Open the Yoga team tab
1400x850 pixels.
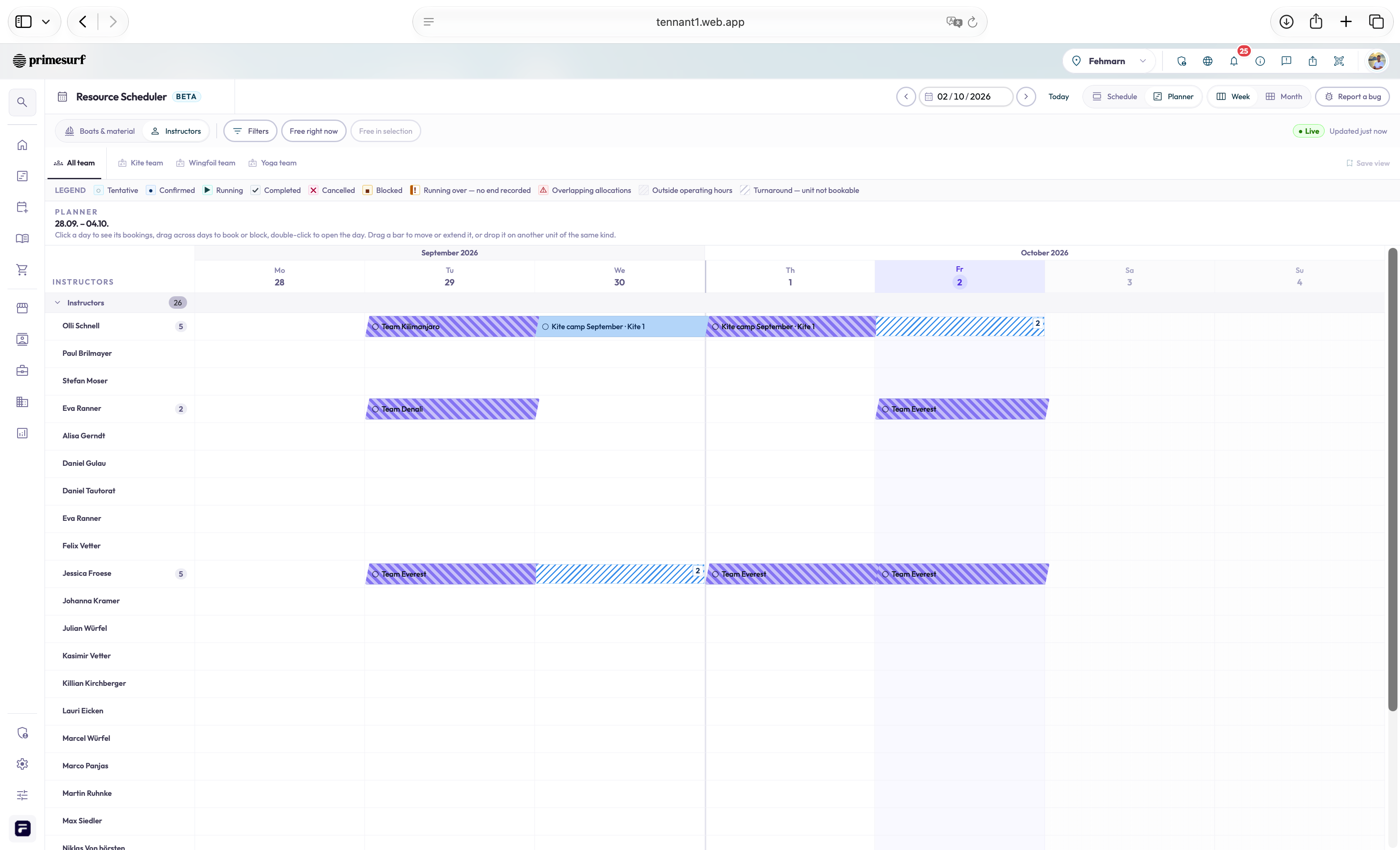pyautogui.click(x=273, y=163)
